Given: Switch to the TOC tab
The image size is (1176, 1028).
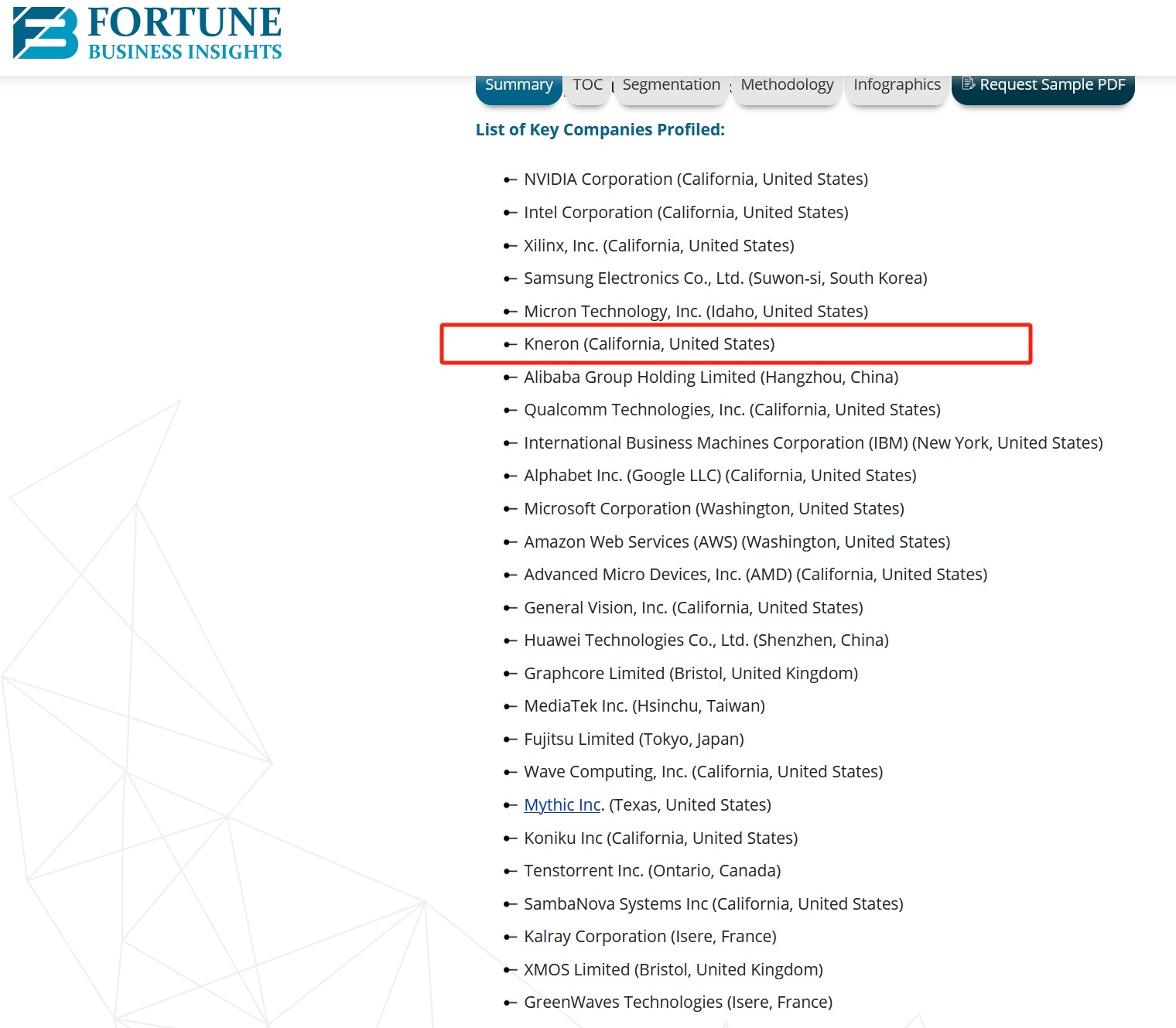Looking at the screenshot, I should point(587,88).
